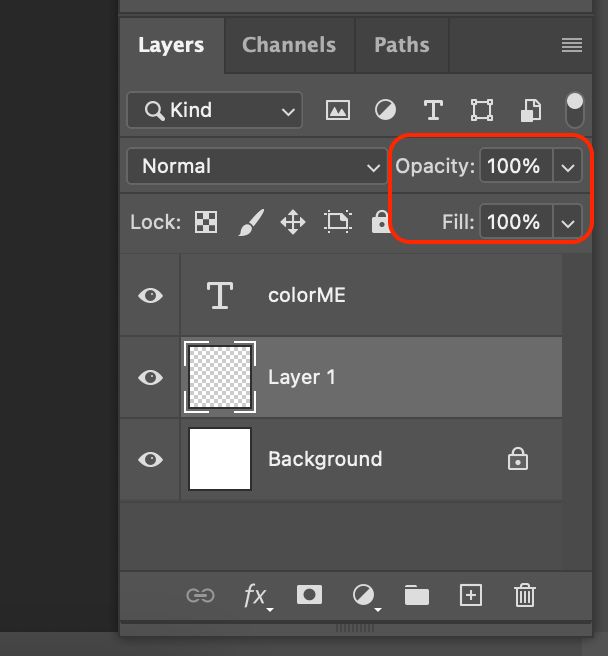
Task: Click the Background layer lock icon
Action: point(518,459)
